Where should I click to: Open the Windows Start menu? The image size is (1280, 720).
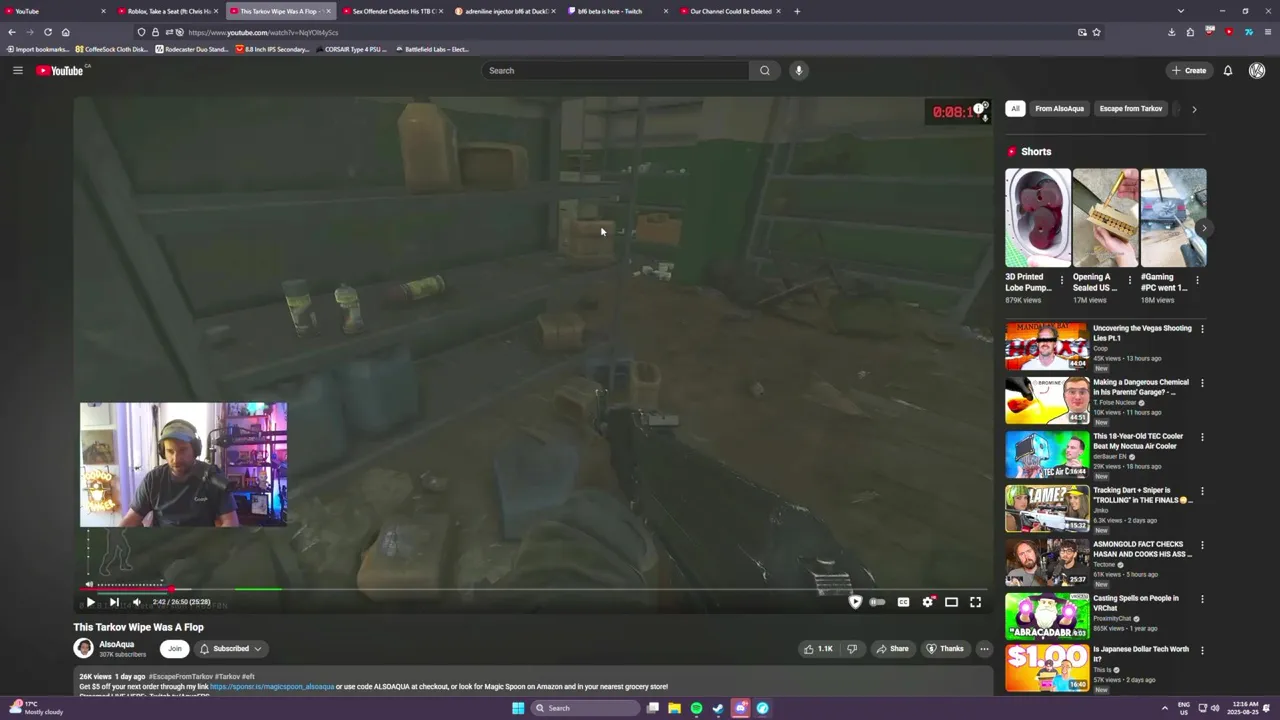click(518, 708)
